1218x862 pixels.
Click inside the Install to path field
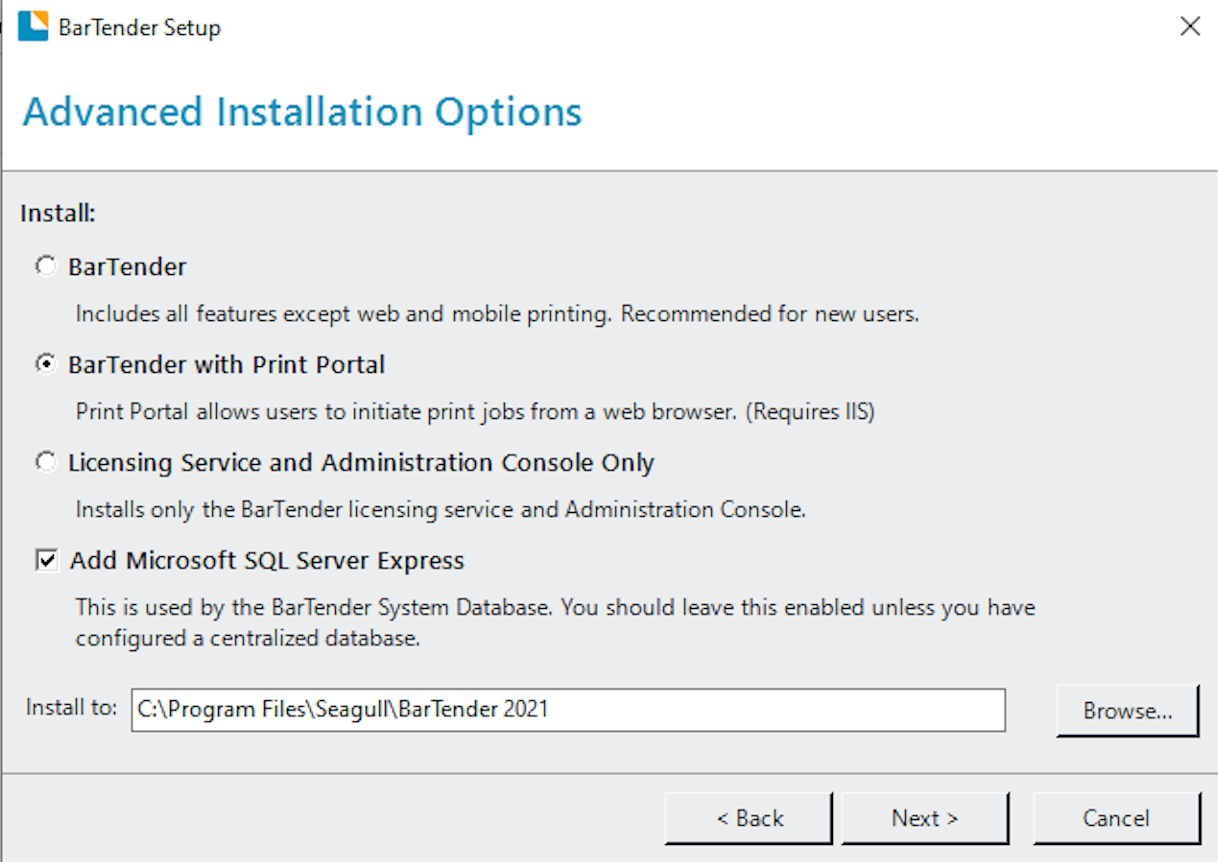tap(567, 710)
